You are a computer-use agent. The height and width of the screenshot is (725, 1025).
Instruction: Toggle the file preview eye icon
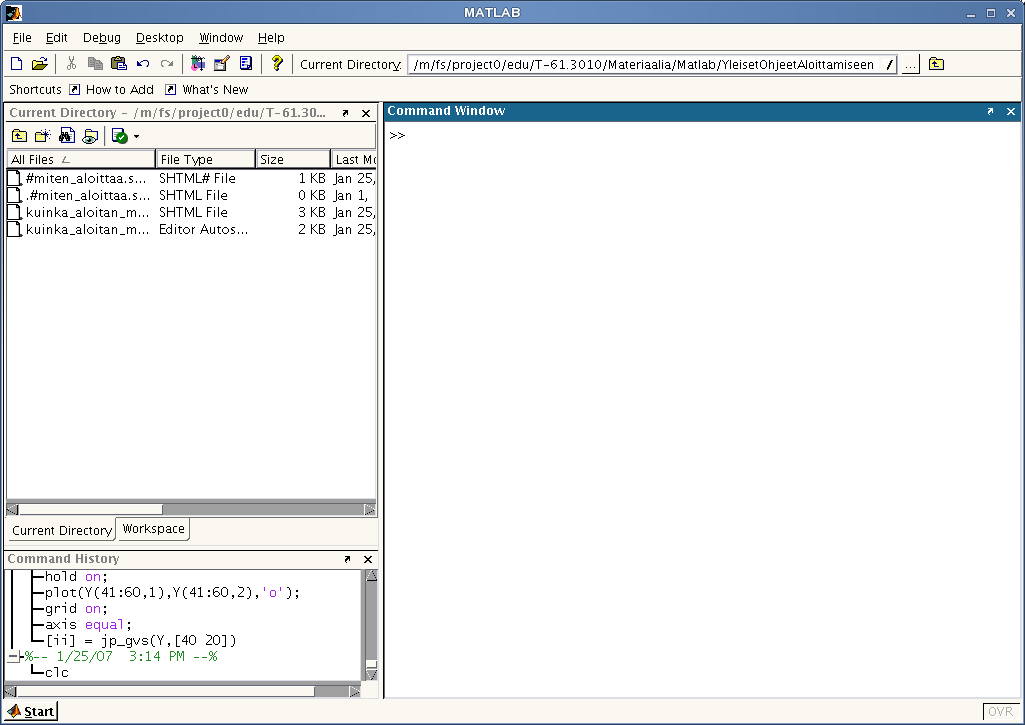click(x=90, y=136)
